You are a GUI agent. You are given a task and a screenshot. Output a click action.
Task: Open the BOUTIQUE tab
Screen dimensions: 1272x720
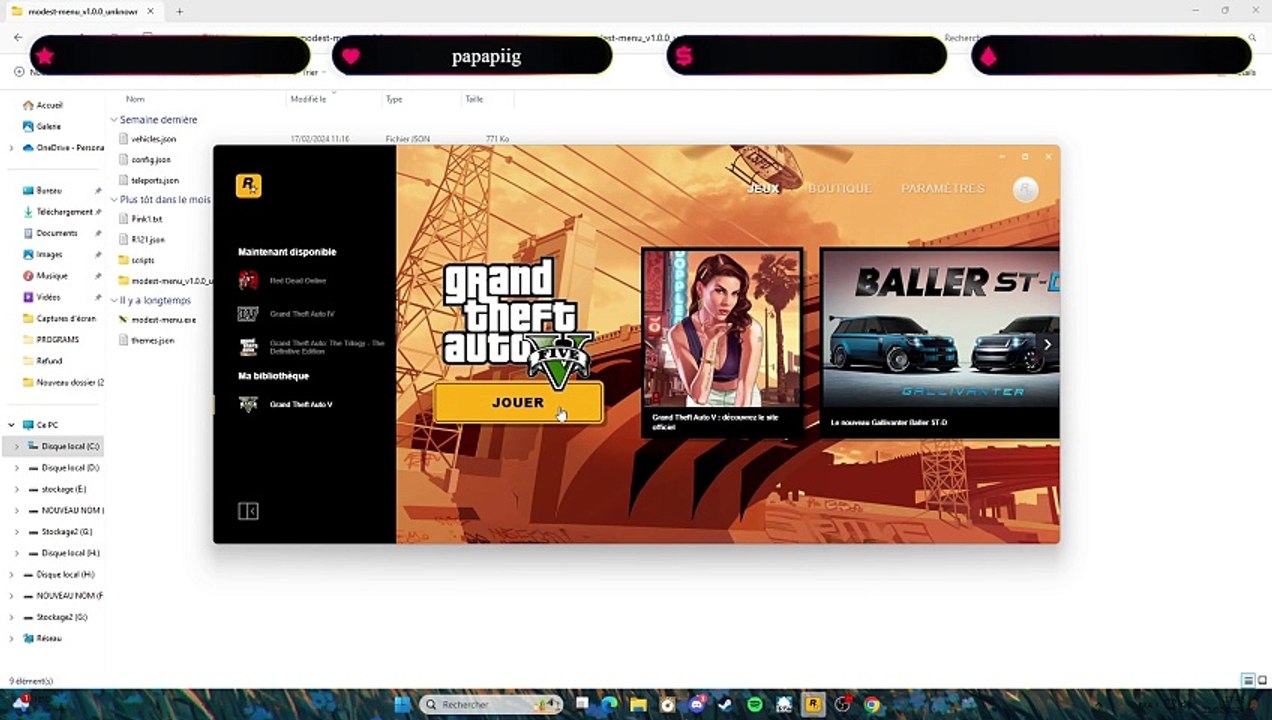(840, 188)
